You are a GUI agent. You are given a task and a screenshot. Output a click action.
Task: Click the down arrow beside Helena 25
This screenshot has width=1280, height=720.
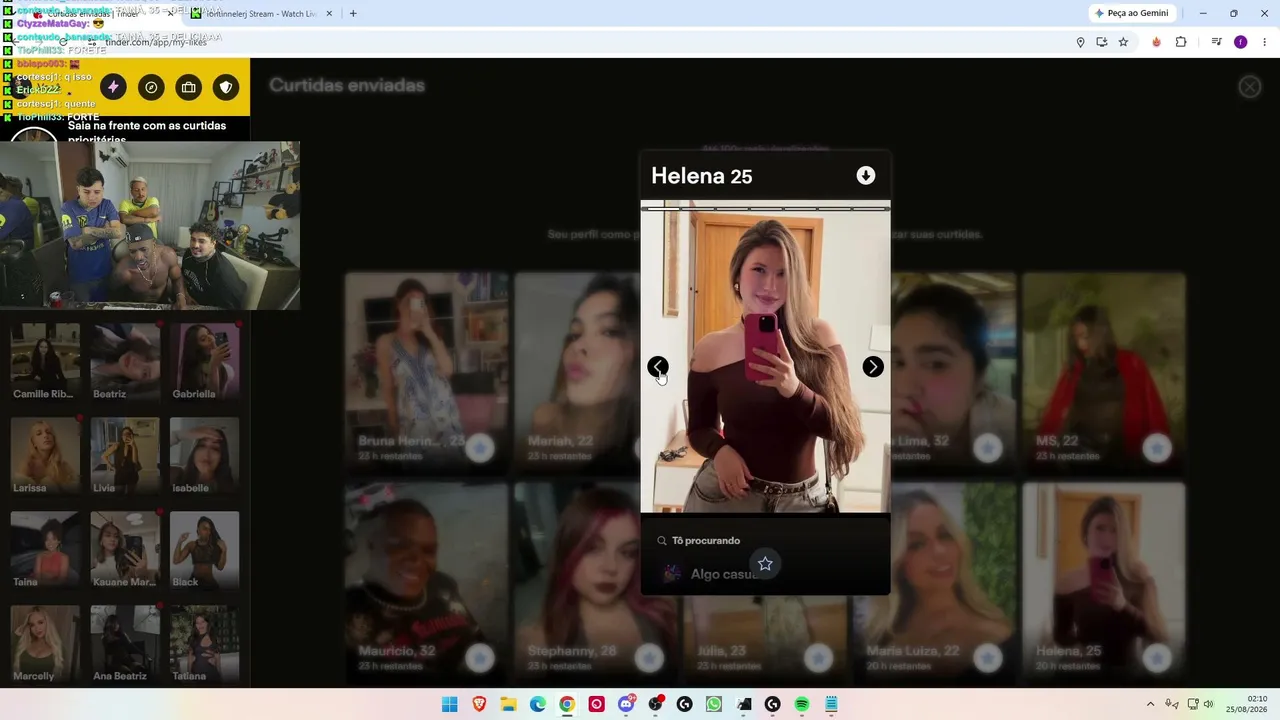click(x=866, y=176)
